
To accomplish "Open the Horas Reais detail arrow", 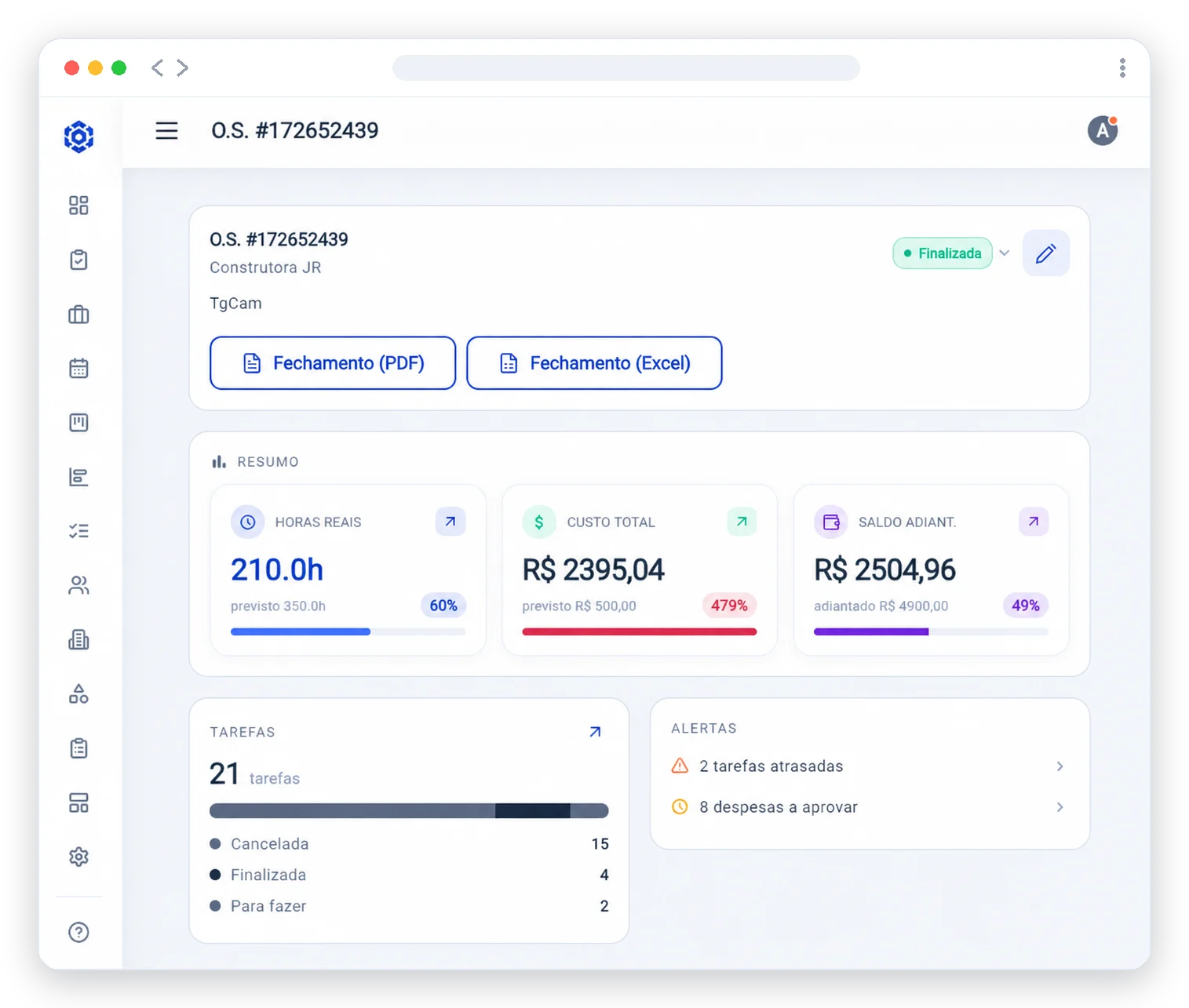I will pos(450,522).
